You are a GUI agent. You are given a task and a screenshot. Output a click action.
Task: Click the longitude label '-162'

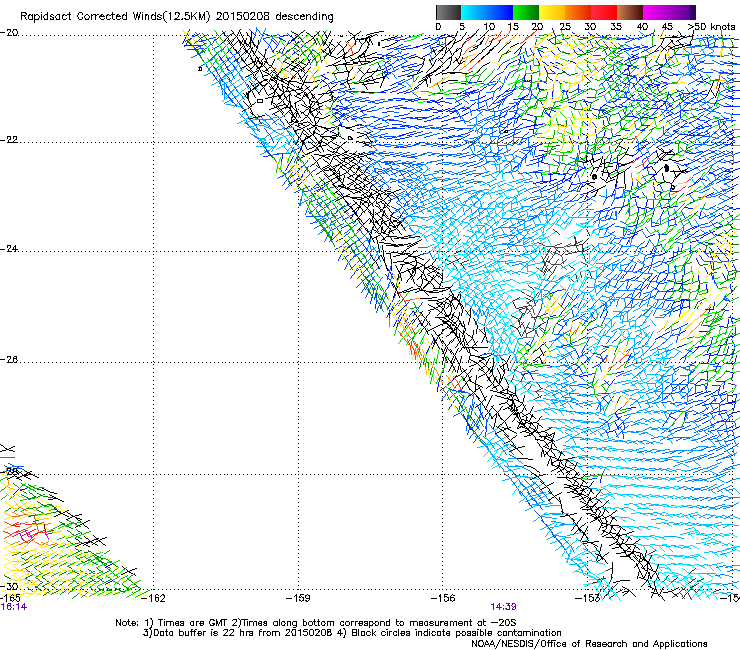[x=153, y=598]
